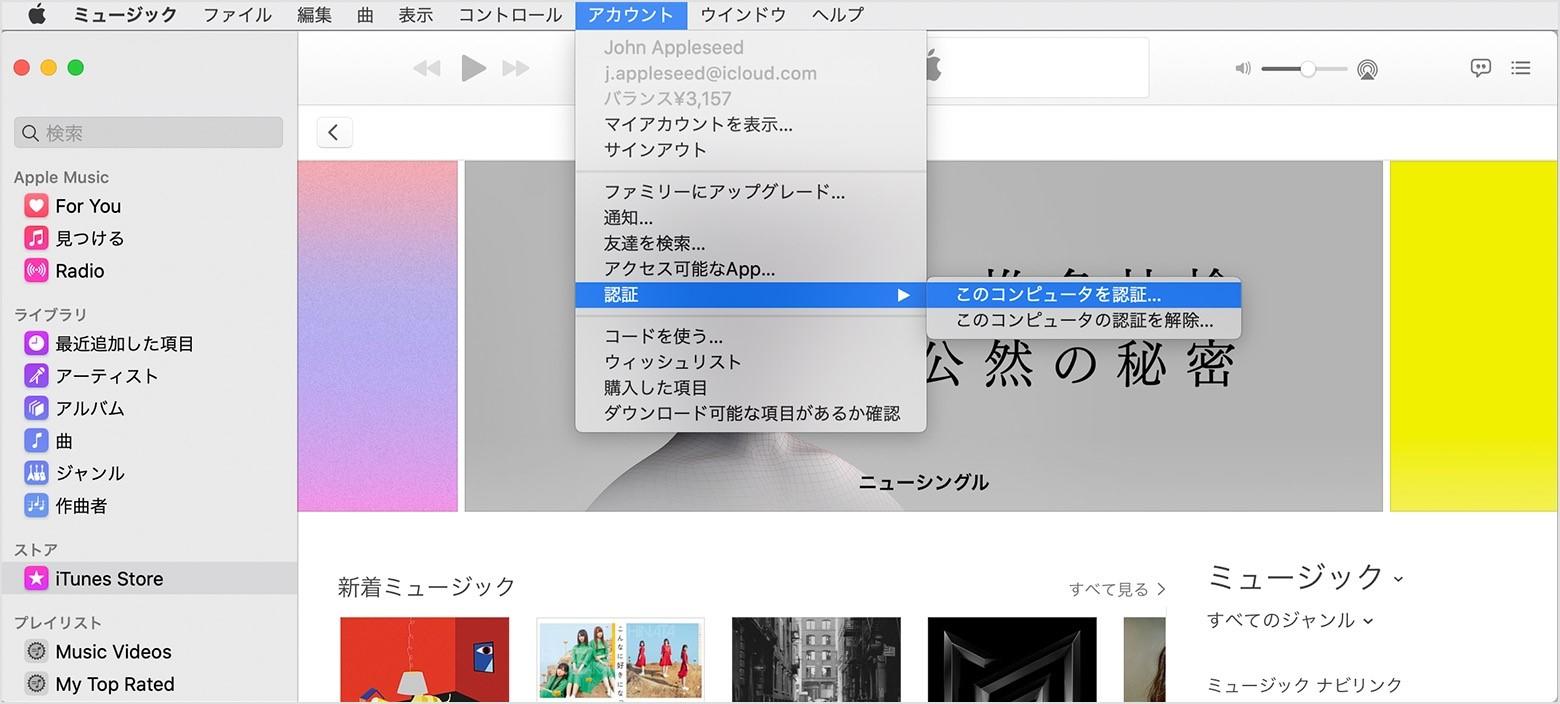Select 友達を検索...
Viewport: 1560px width, 704px height.
[x=751, y=243]
